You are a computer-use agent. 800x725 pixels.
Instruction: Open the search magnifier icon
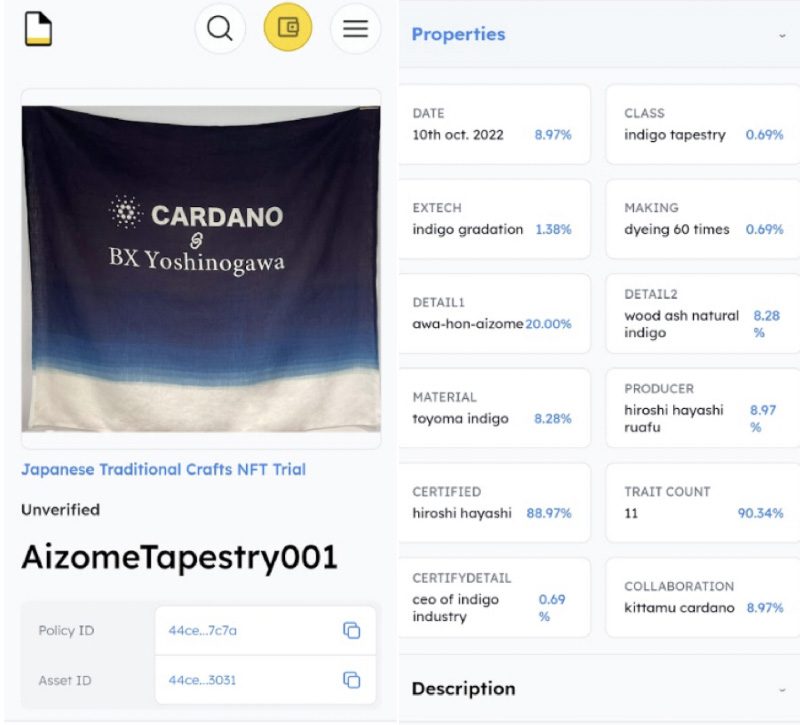(x=220, y=28)
